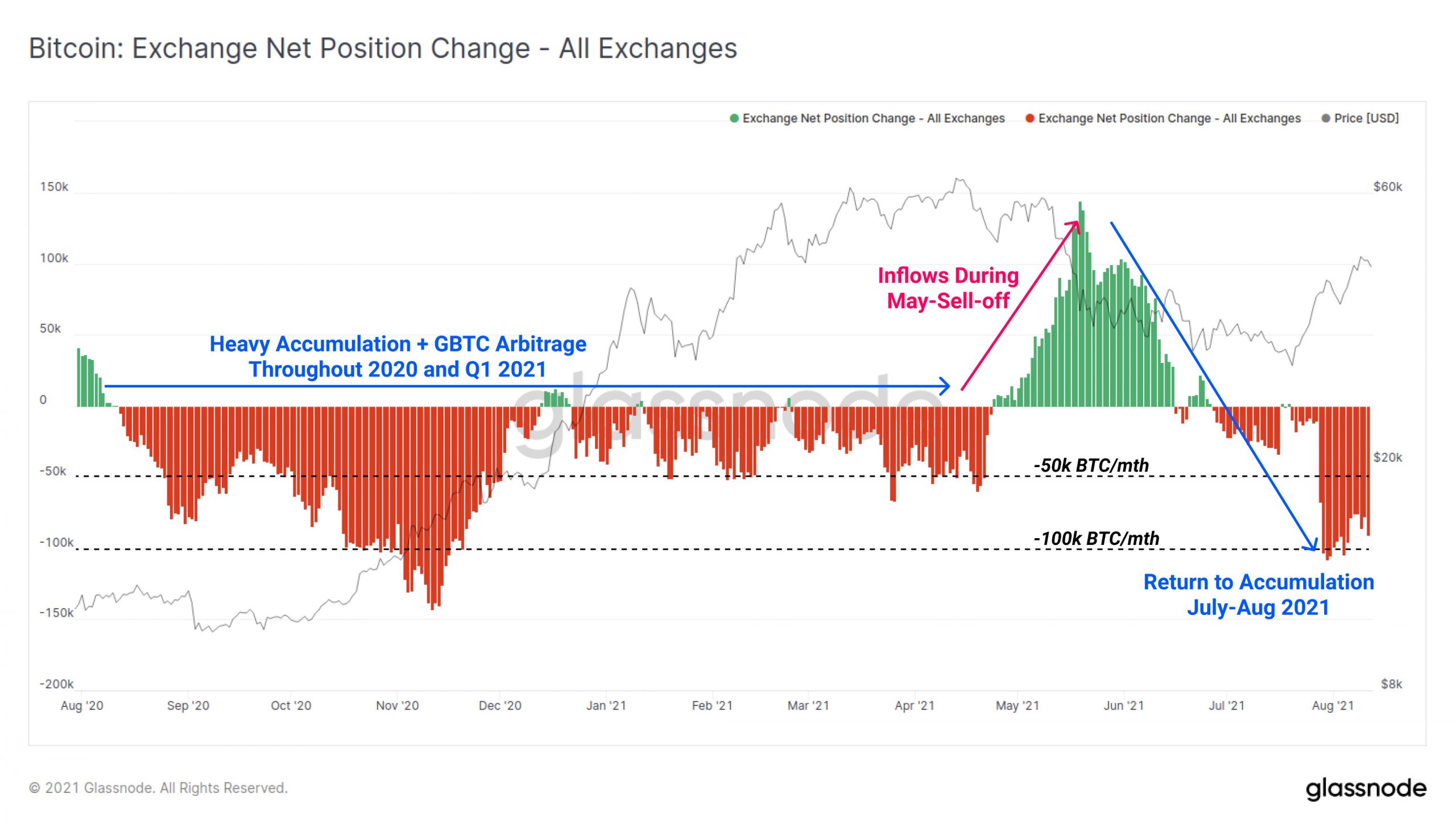Toggle the red-dot Exchange Net Position legend label

point(1169,118)
